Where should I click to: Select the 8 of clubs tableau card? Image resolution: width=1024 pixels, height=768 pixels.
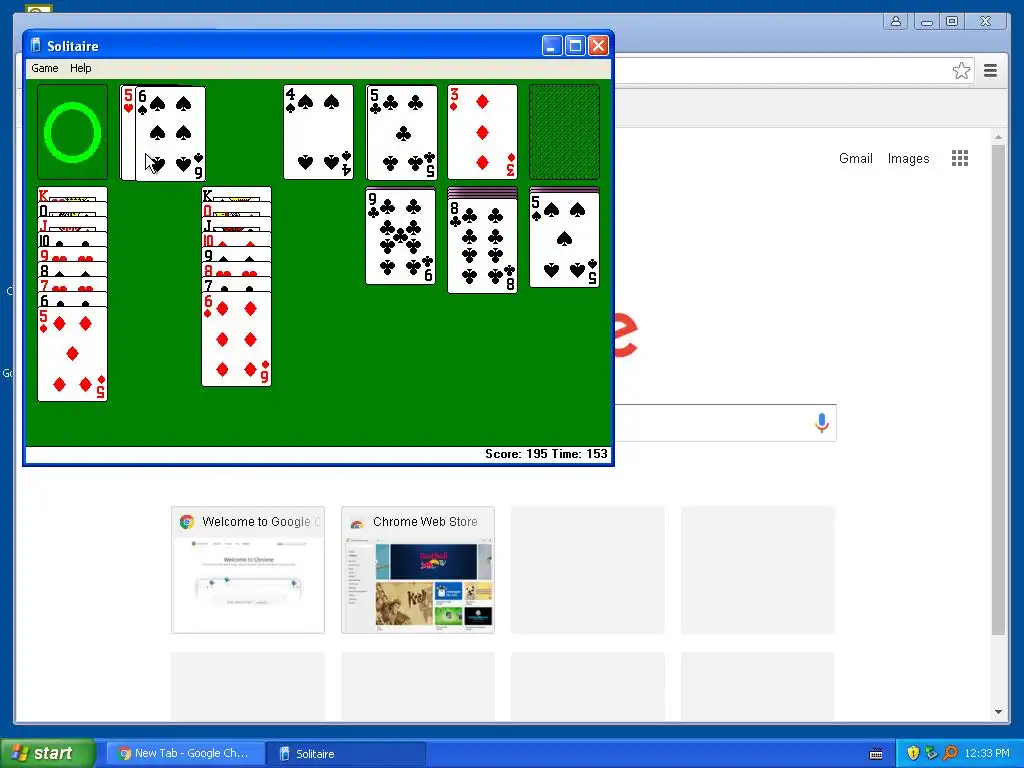click(x=483, y=246)
